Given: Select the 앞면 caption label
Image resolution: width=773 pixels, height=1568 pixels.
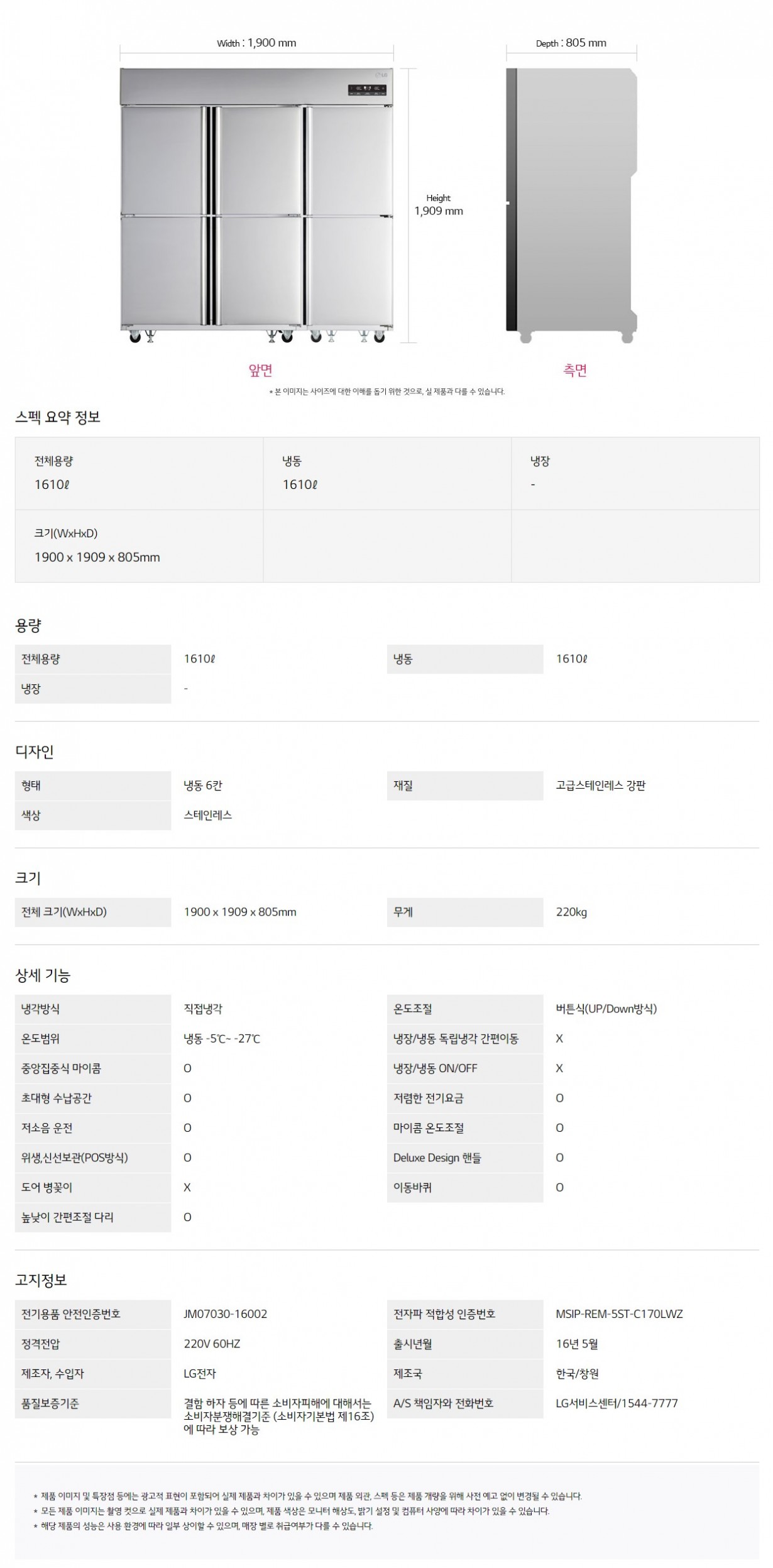Looking at the screenshot, I should pyautogui.click(x=260, y=370).
